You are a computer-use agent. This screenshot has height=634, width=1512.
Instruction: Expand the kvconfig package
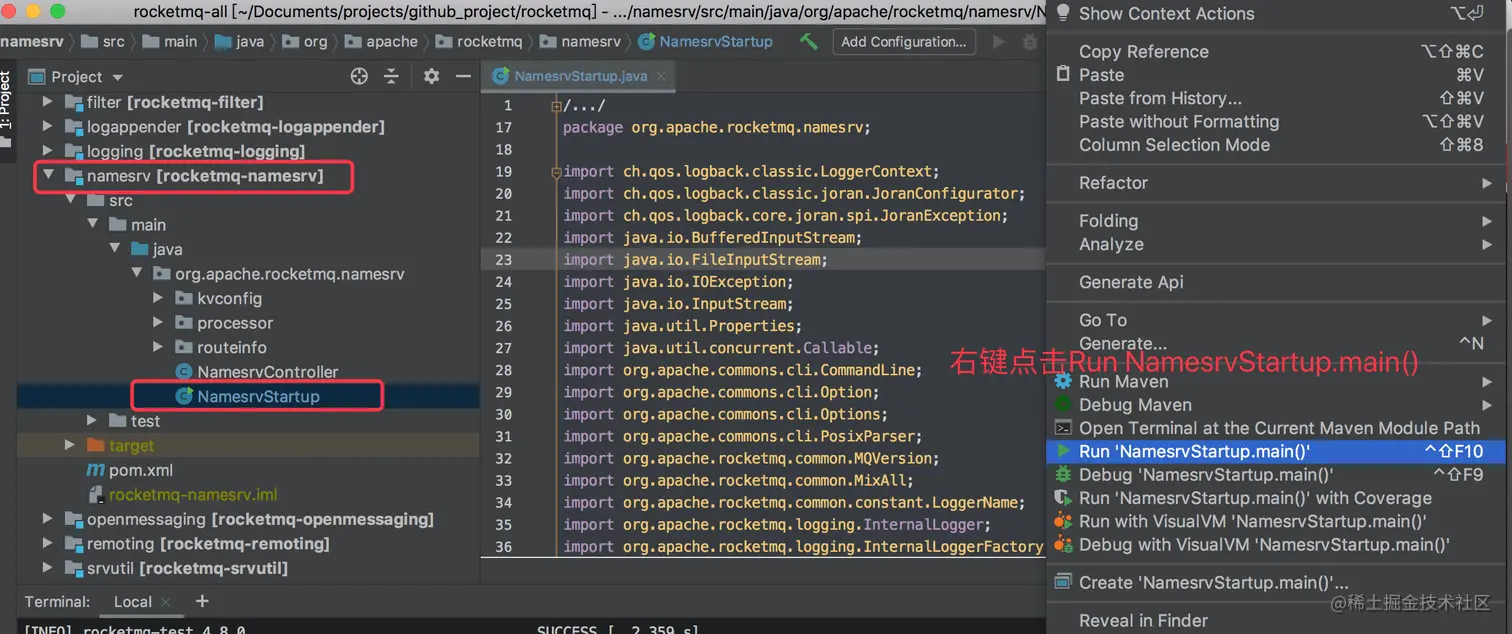158,298
